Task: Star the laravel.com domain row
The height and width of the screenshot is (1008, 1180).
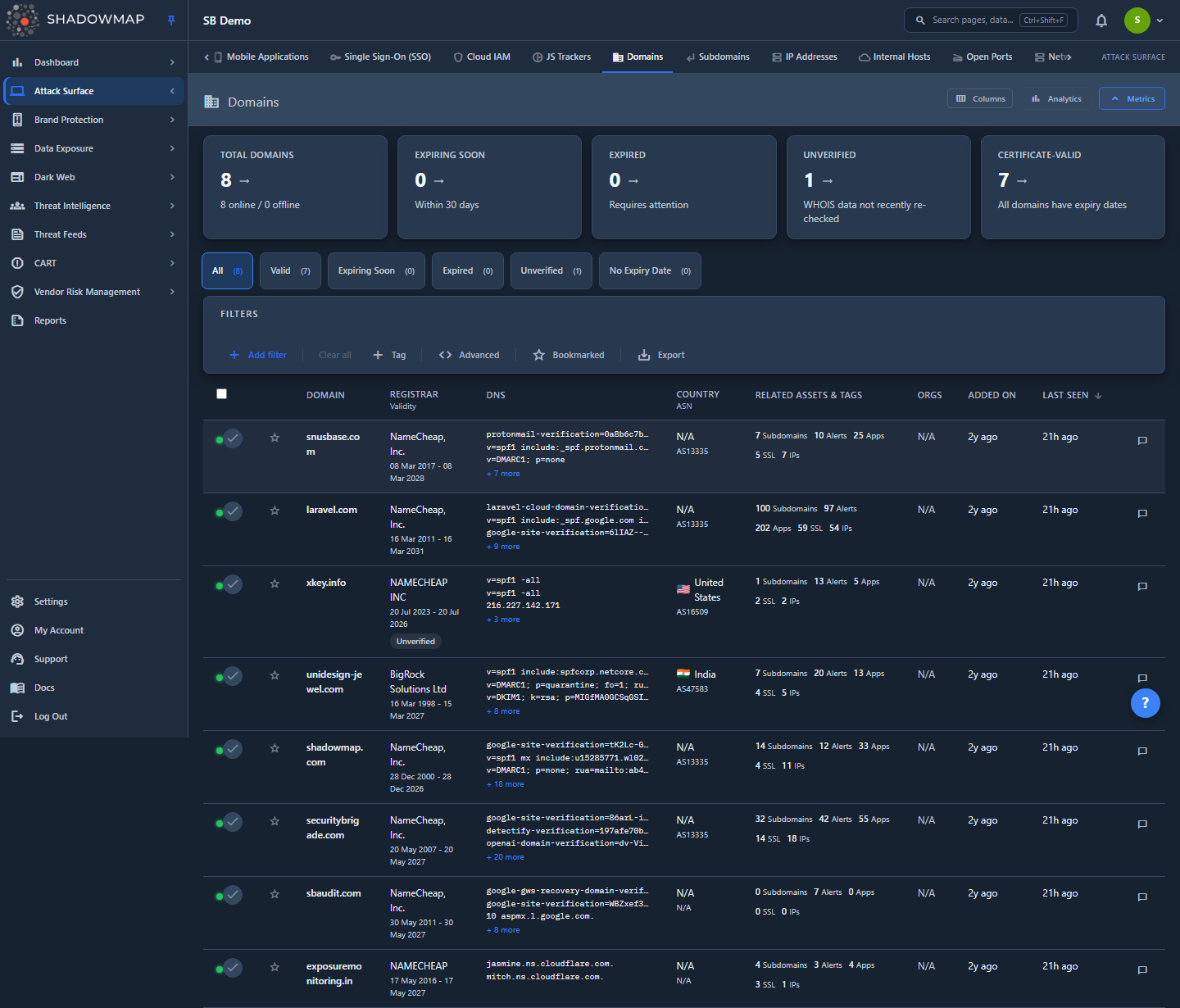Action: tap(275, 511)
